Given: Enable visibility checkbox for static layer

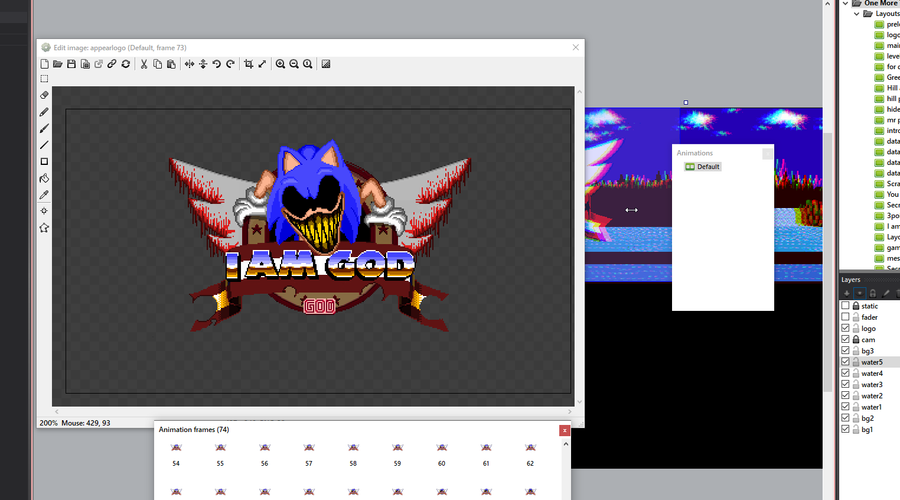Looking at the screenshot, I should tap(845, 306).
